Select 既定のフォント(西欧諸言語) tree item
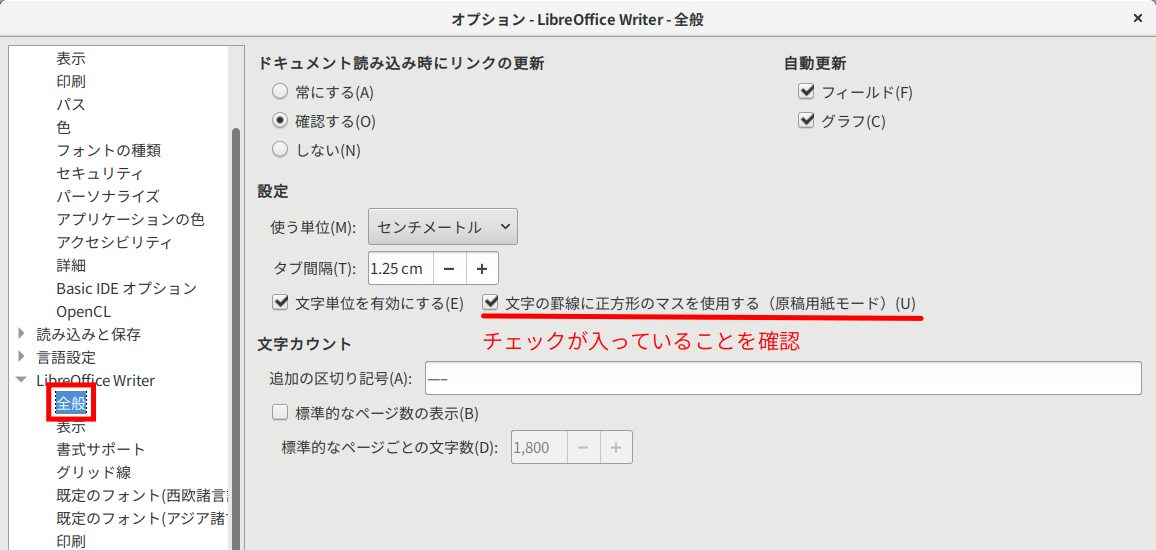The image size is (1156, 550). pos(142,495)
